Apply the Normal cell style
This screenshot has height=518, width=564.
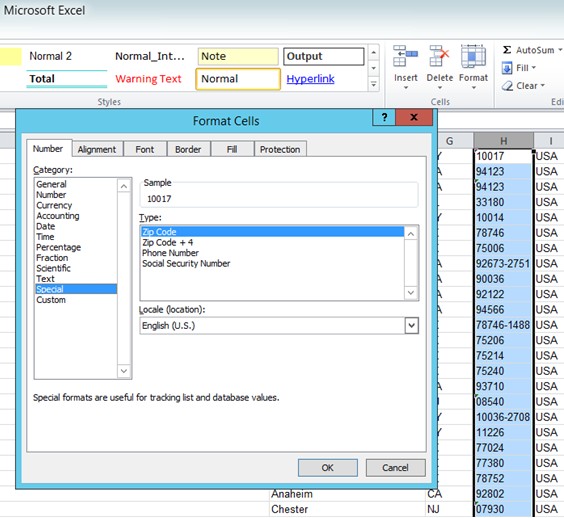[238, 79]
